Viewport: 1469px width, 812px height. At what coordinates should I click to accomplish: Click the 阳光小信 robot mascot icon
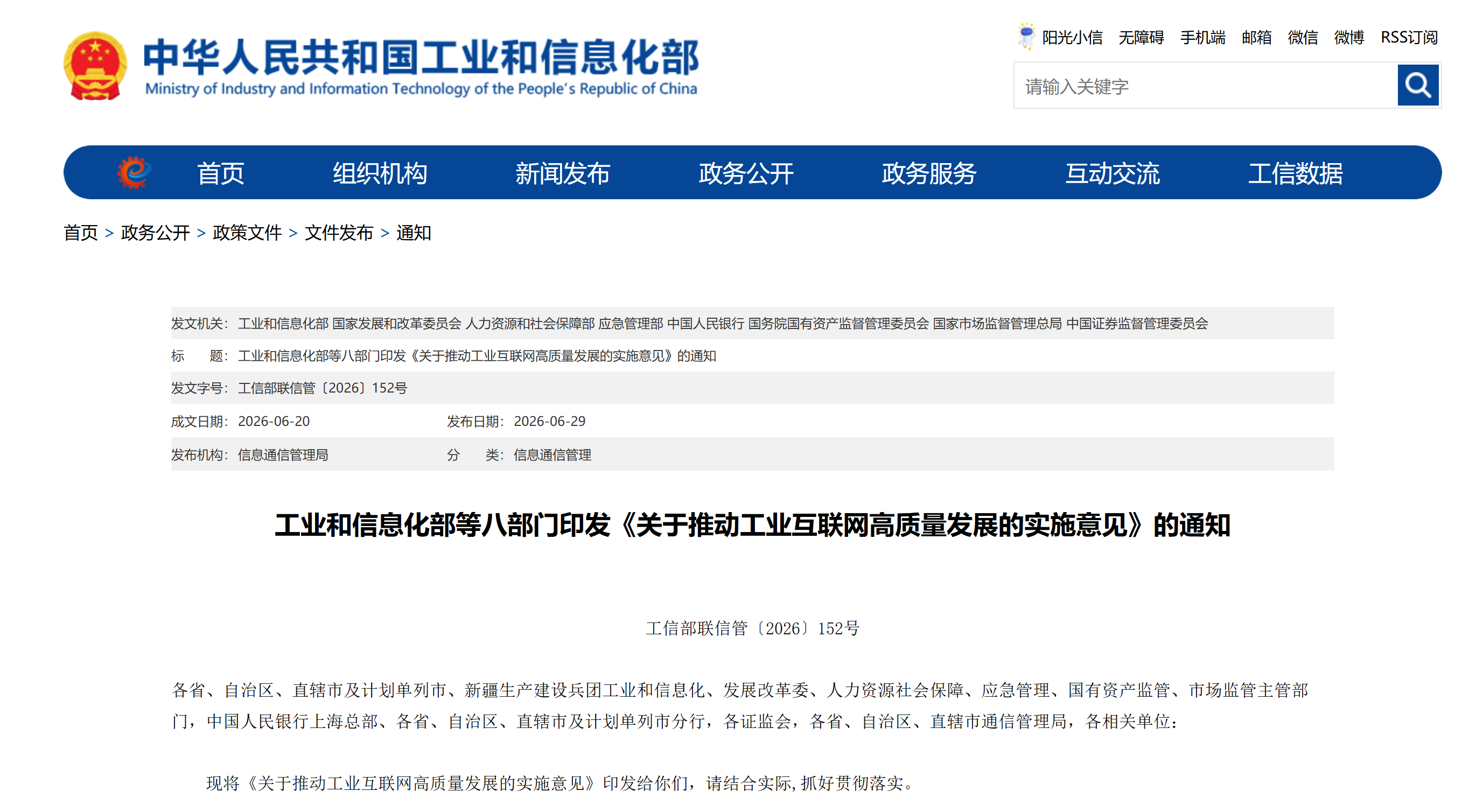pyautogui.click(x=1026, y=36)
